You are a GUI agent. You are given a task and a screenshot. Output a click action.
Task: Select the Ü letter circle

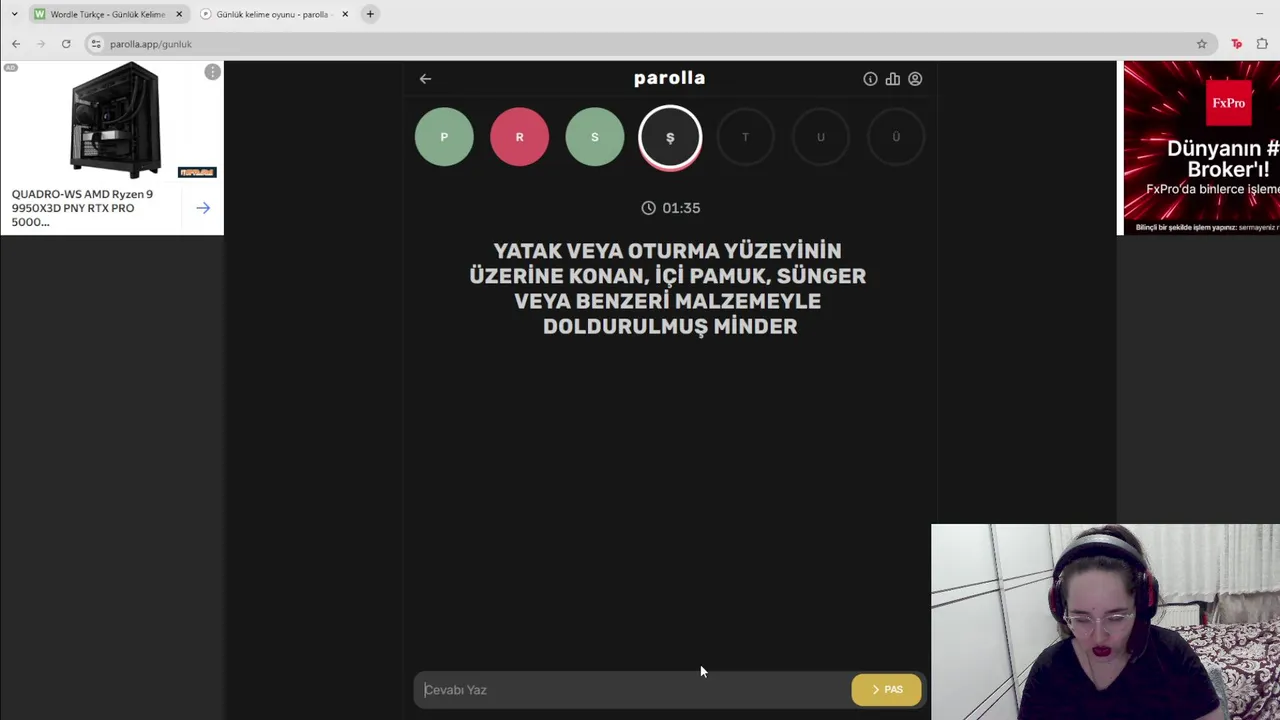pos(896,137)
